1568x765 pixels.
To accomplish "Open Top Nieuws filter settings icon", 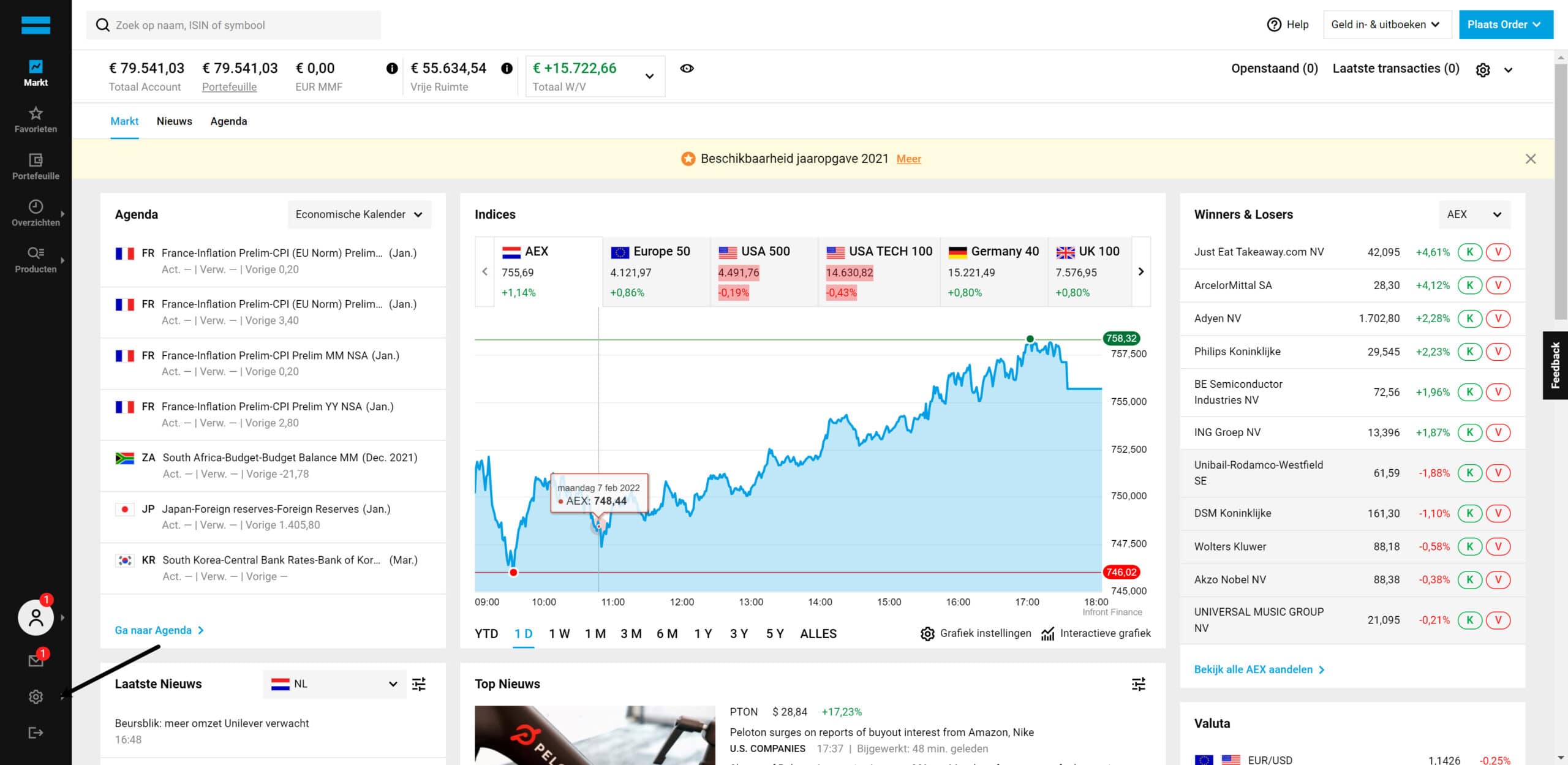I will 1139,684.
